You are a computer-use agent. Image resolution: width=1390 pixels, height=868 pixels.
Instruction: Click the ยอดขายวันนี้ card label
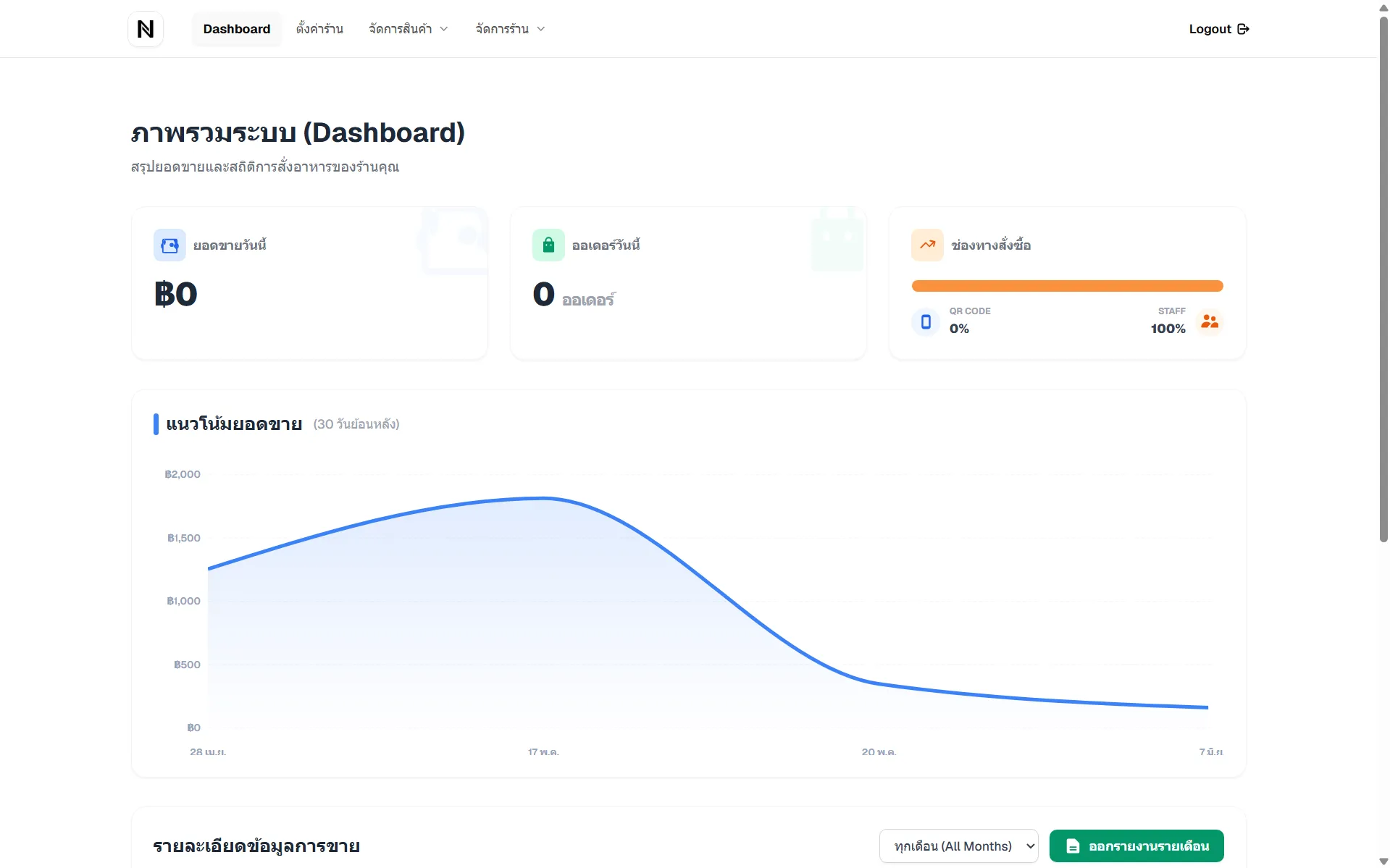click(230, 245)
